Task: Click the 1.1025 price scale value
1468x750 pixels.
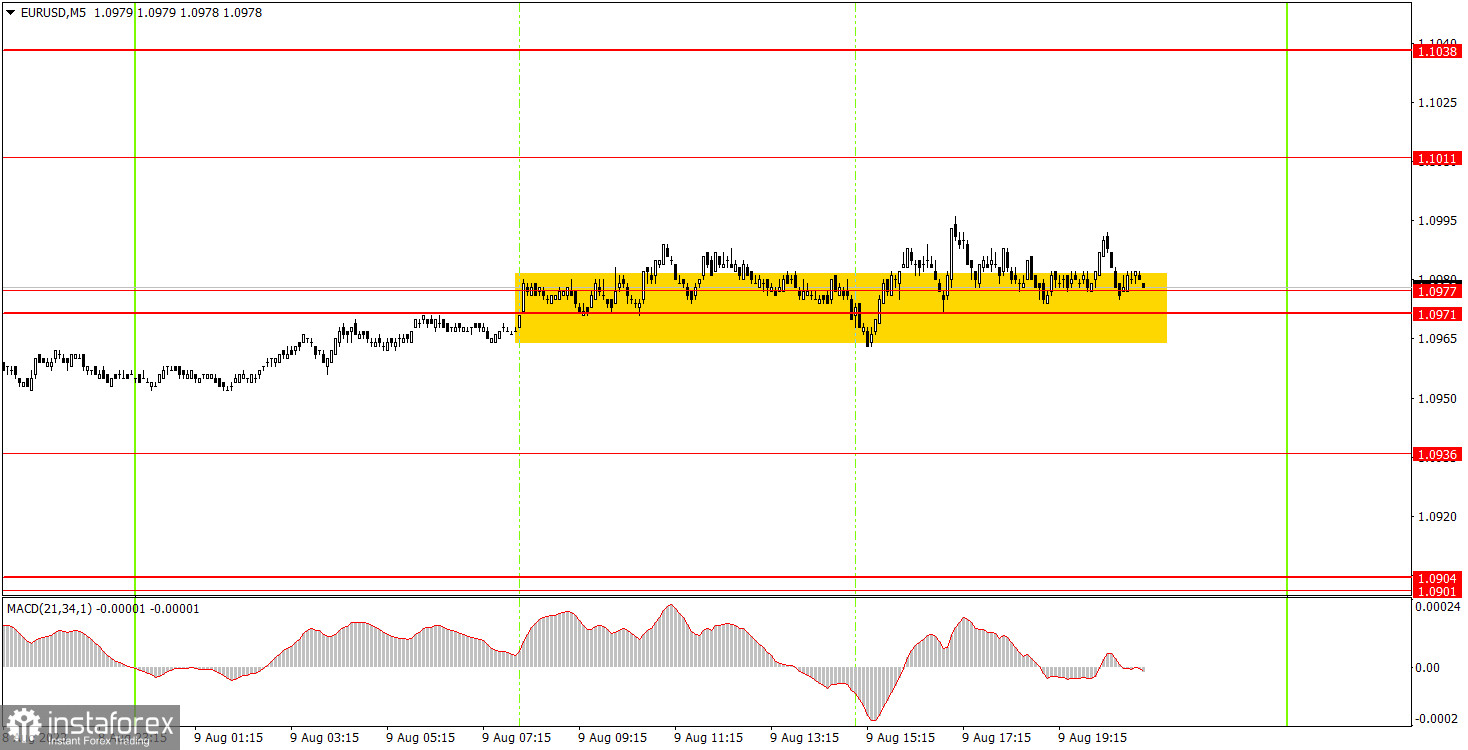Action: pos(1438,103)
